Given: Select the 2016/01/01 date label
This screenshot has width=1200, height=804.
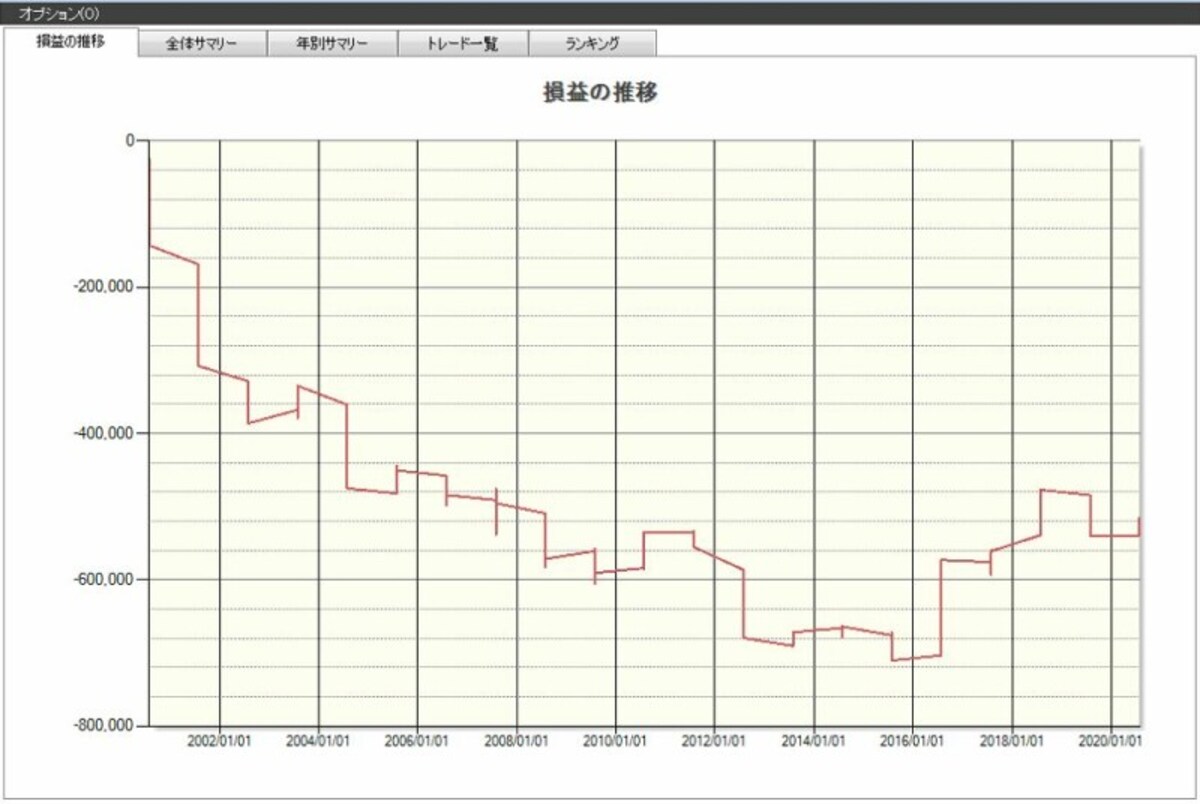Looking at the screenshot, I should tap(914, 742).
